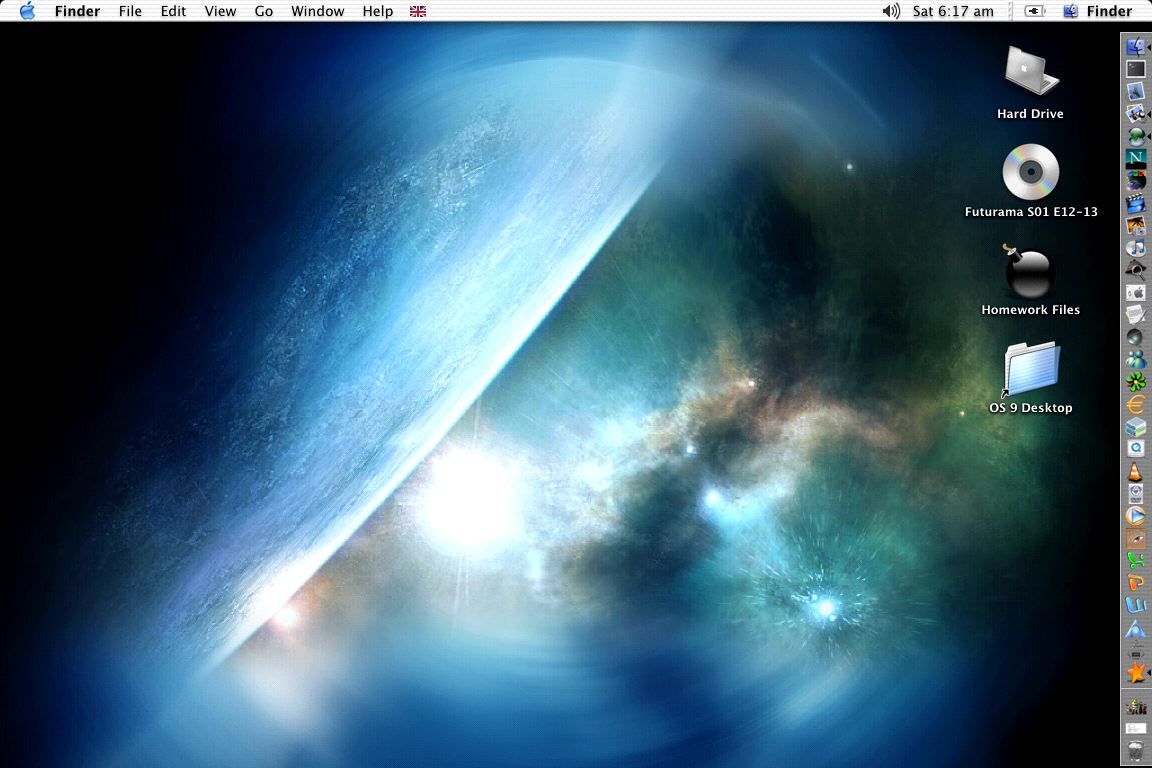
Task: Open the British flag keyboard input menu
Action: click(x=418, y=11)
